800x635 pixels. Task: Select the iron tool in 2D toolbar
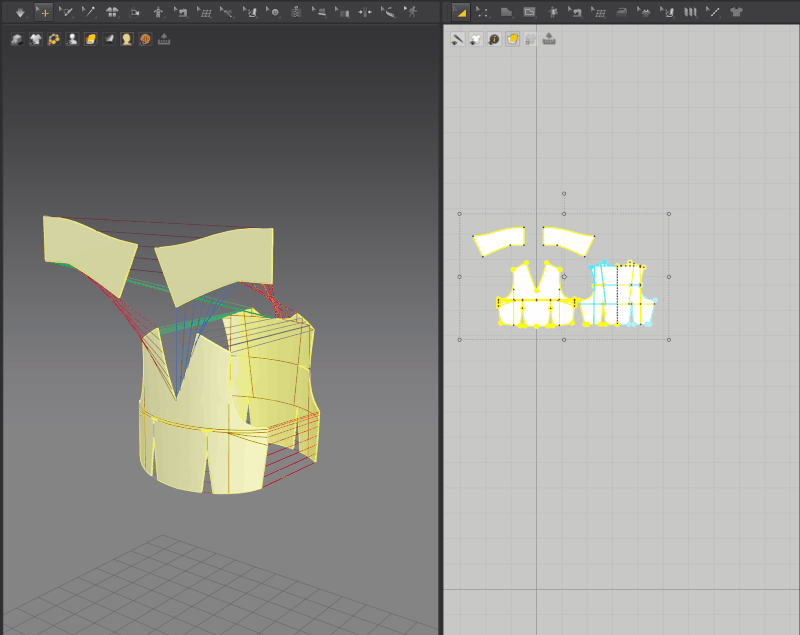[x=621, y=12]
